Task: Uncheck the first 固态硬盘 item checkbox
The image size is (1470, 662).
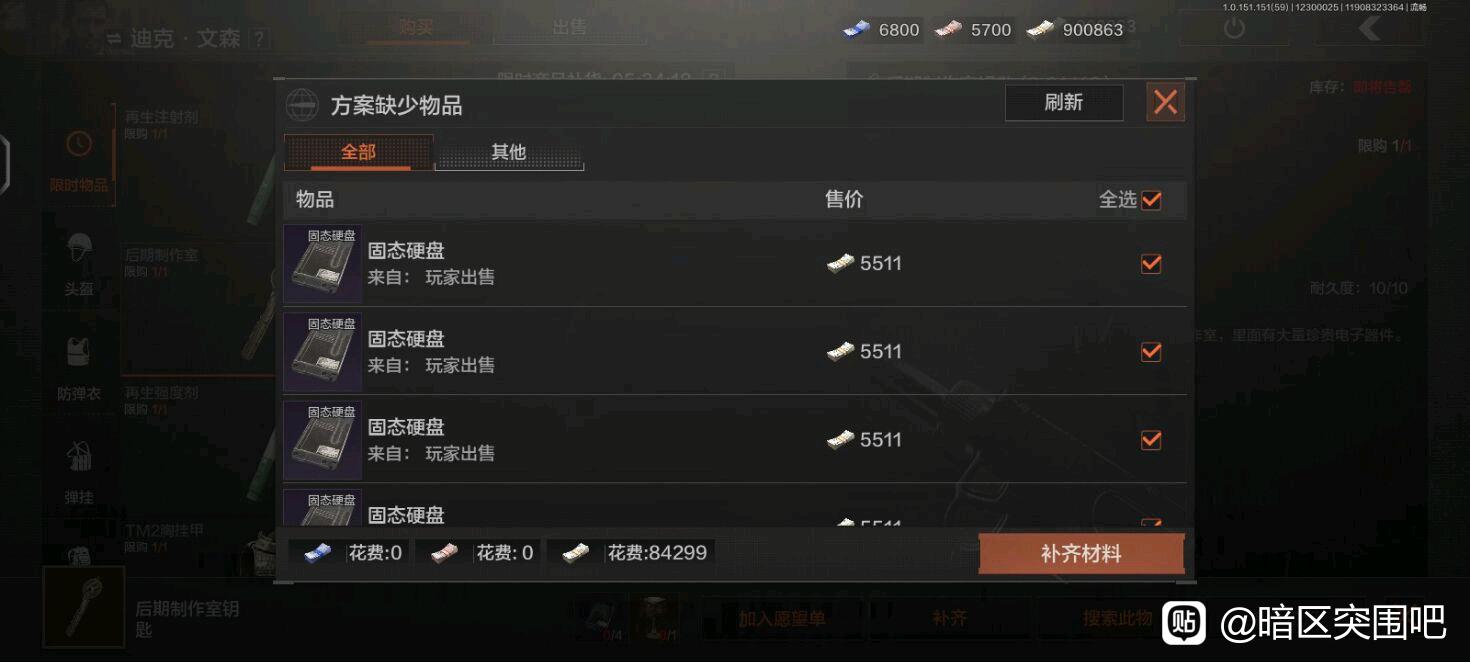Action: pos(1151,264)
